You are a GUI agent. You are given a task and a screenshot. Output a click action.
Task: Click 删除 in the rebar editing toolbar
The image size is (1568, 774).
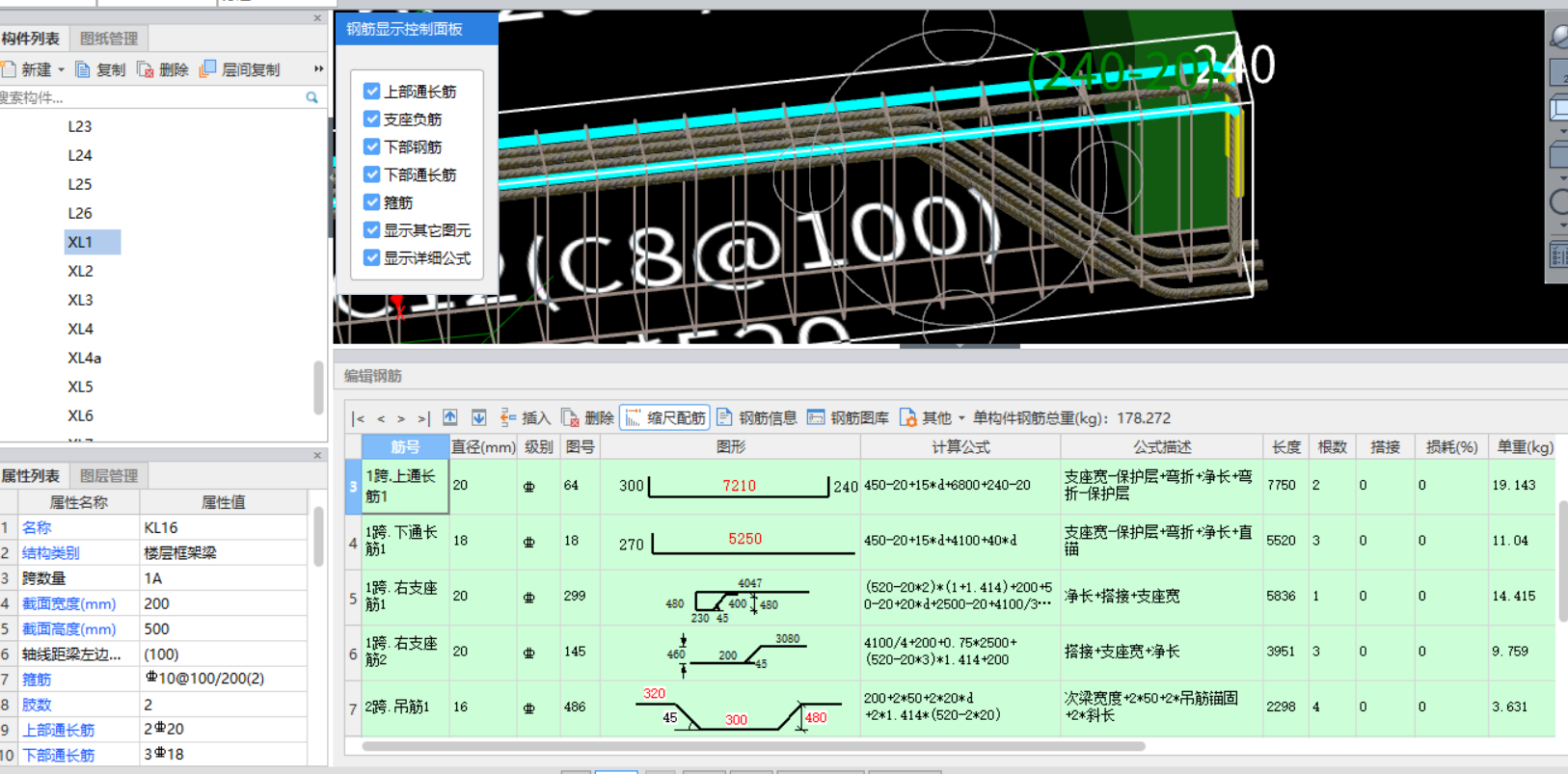click(x=587, y=417)
